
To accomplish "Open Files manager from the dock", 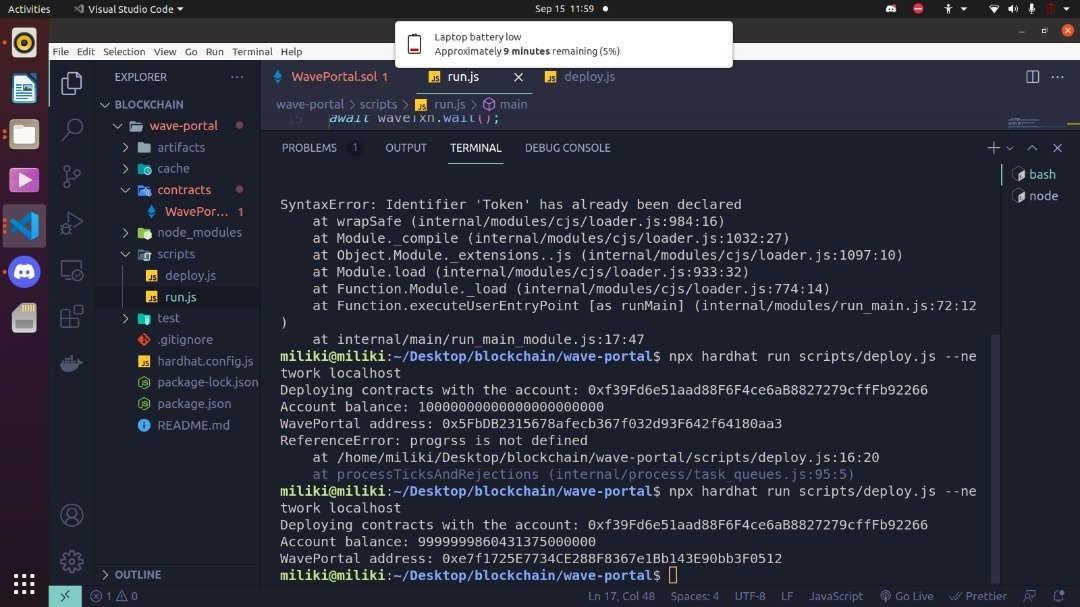I will pos(24,134).
